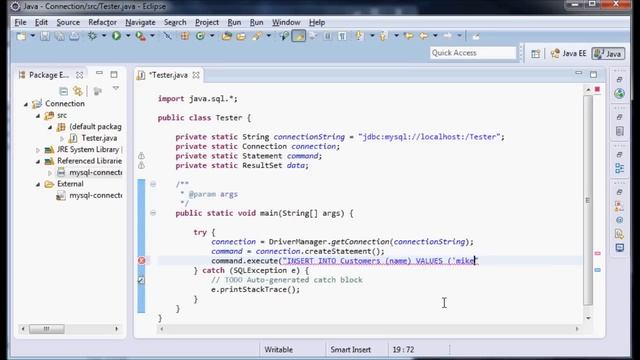Minimize the Package Explorer view
640x360 pixels.
[x=100, y=73]
